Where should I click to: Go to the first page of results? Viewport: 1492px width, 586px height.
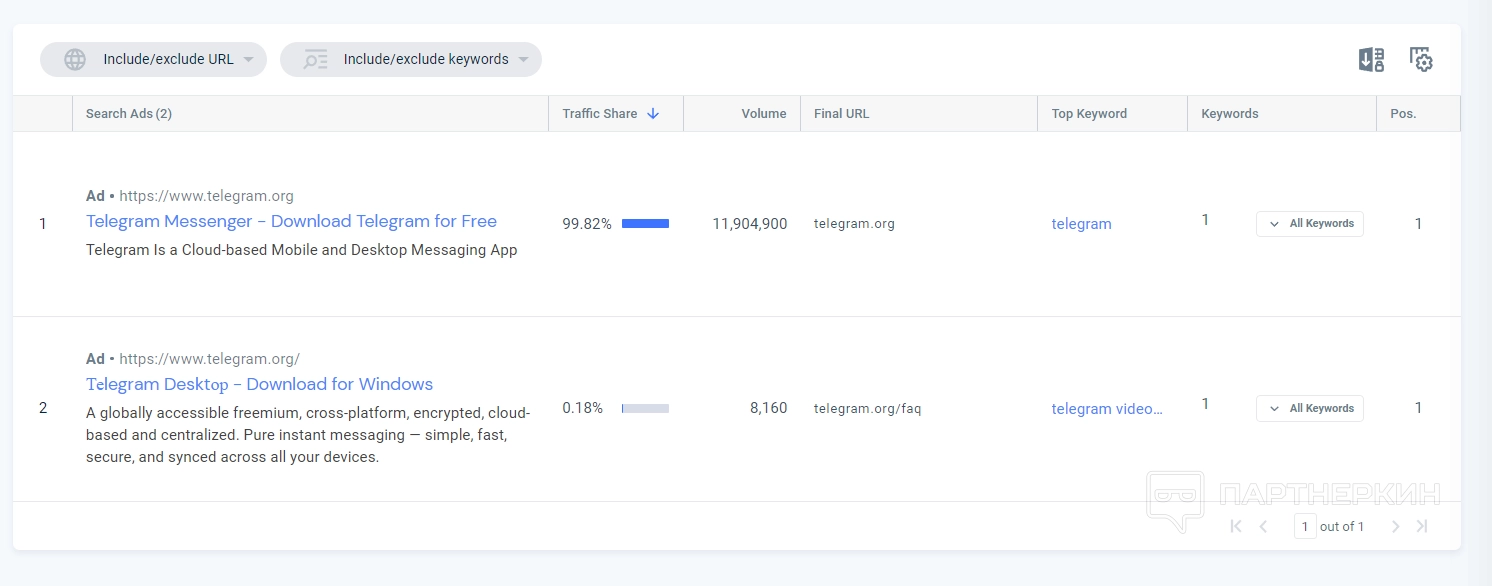pos(1236,526)
